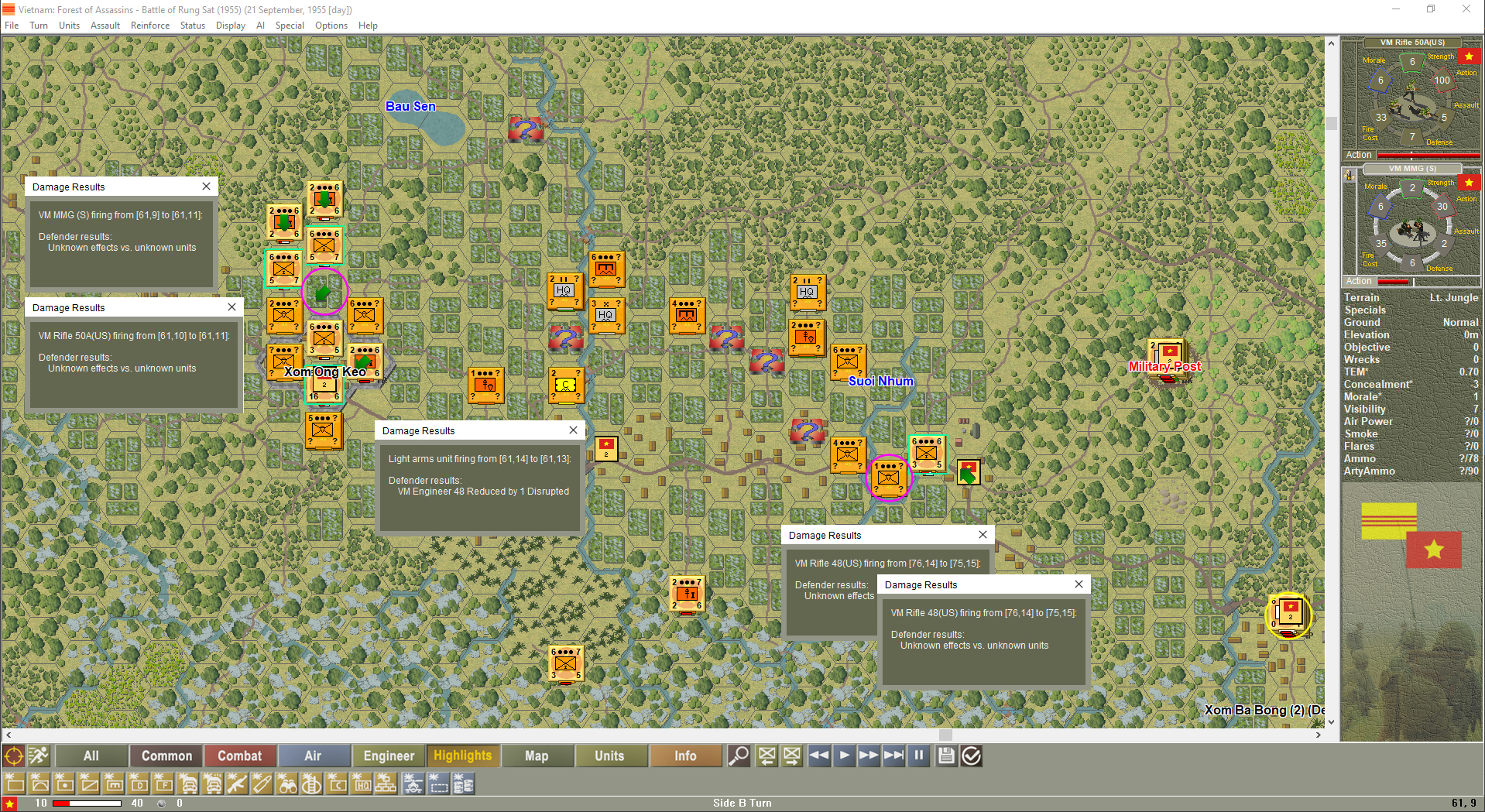Click the fast-forward replay button
The image size is (1485, 812).
click(x=869, y=755)
